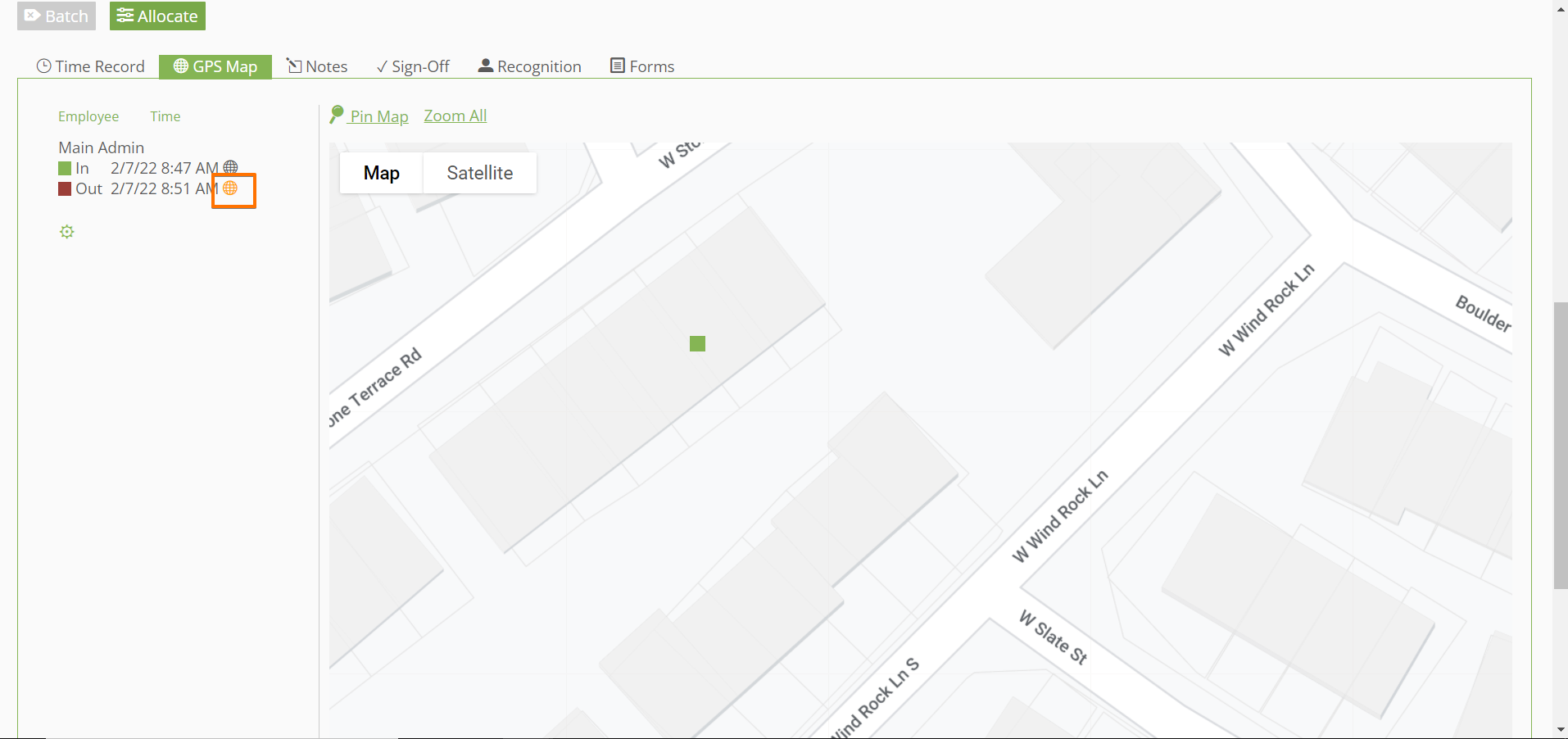Select the green GPS marker on the map
Screen dimensions: 1568x739
(x=697, y=343)
